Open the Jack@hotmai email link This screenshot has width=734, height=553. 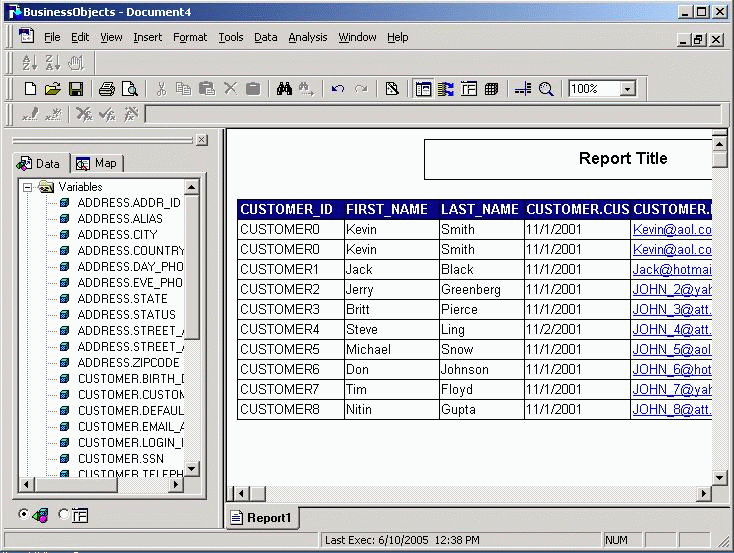[672, 270]
